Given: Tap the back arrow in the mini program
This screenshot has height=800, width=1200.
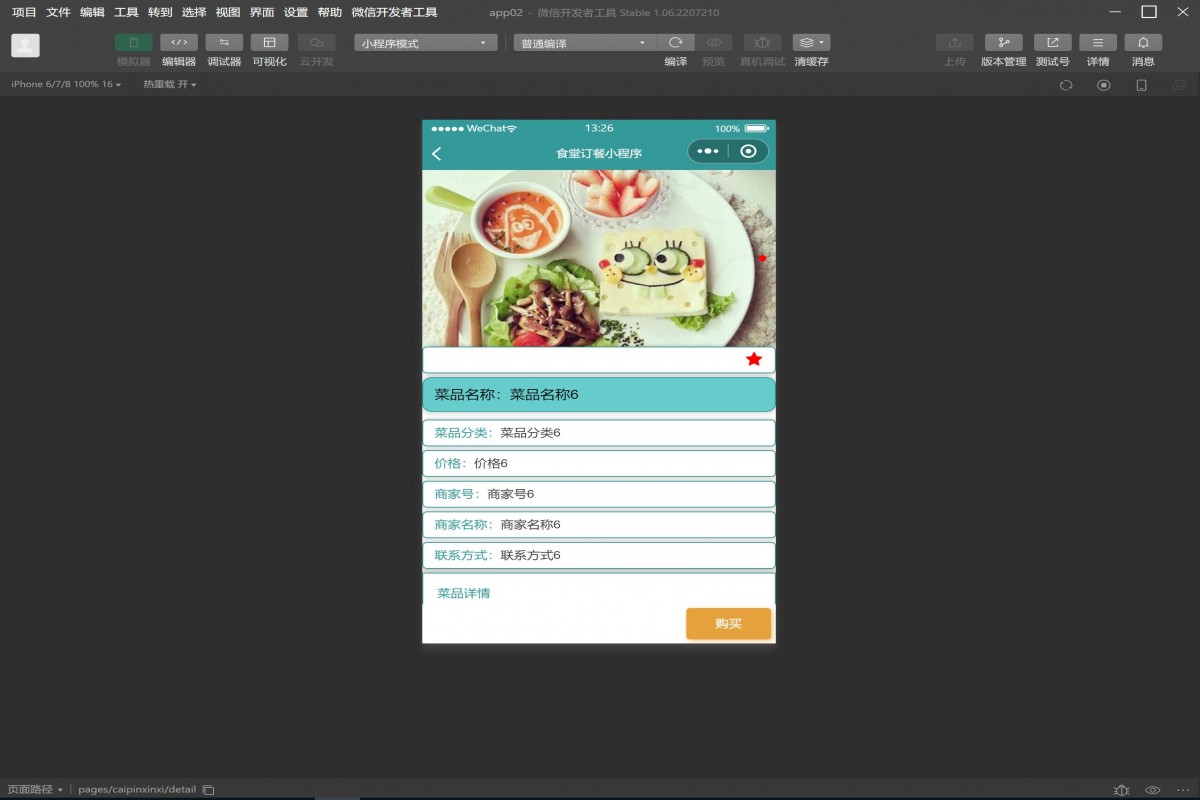Looking at the screenshot, I should tap(437, 152).
